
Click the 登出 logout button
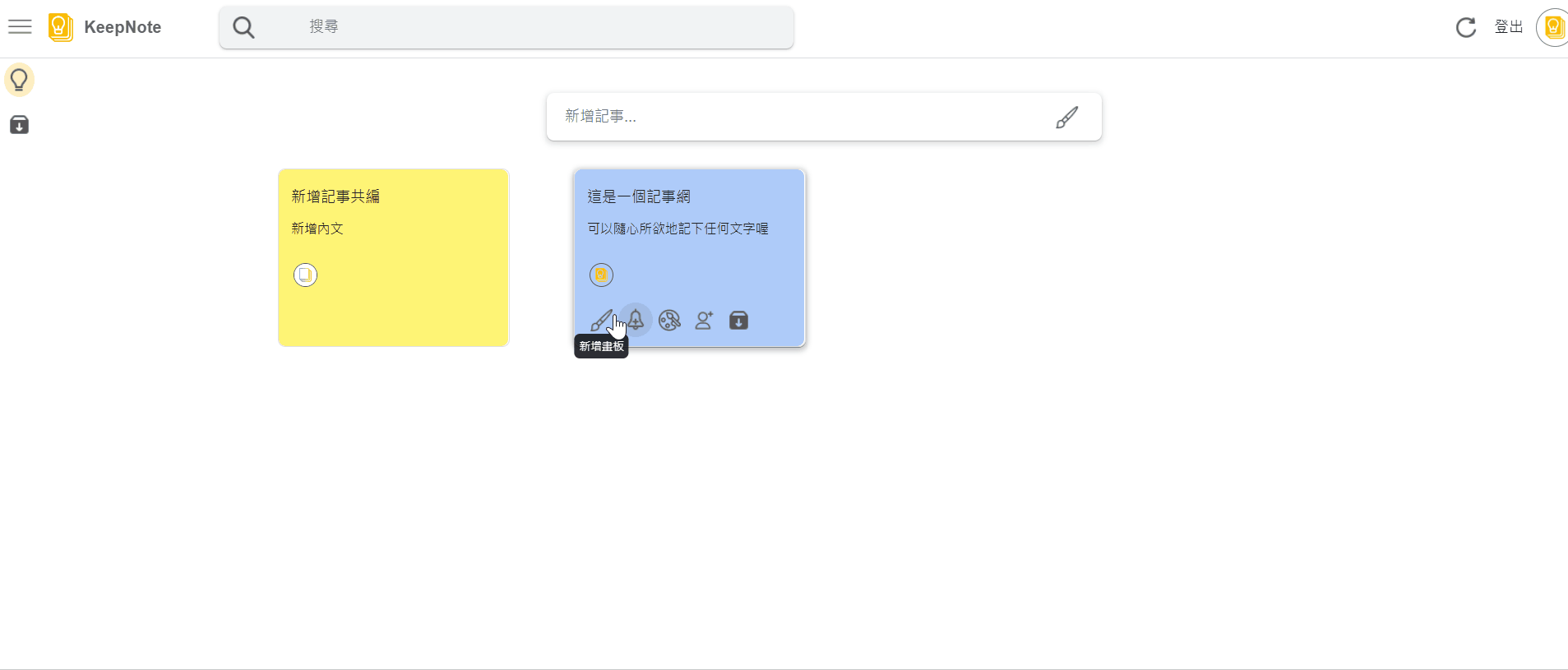coord(1509,27)
